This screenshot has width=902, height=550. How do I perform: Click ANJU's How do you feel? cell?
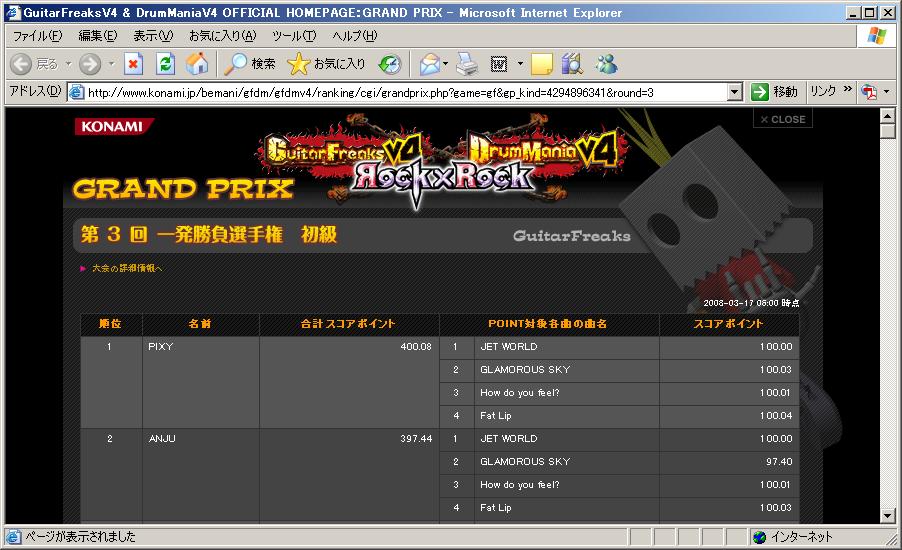pos(567,485)
